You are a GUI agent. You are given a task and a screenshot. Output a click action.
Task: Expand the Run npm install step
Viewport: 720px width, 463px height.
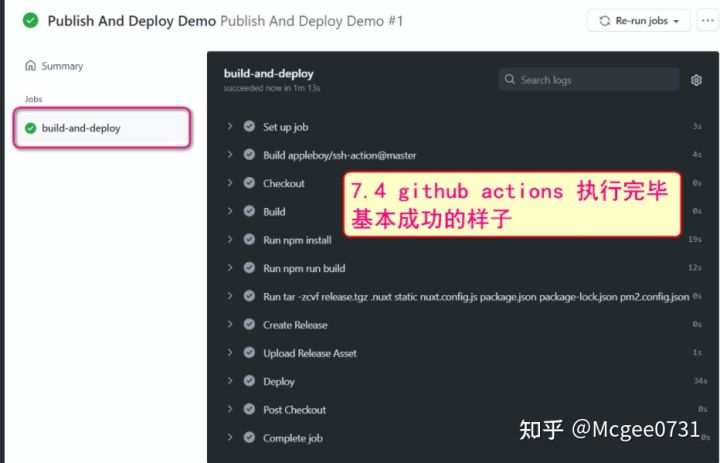(230, 239)
